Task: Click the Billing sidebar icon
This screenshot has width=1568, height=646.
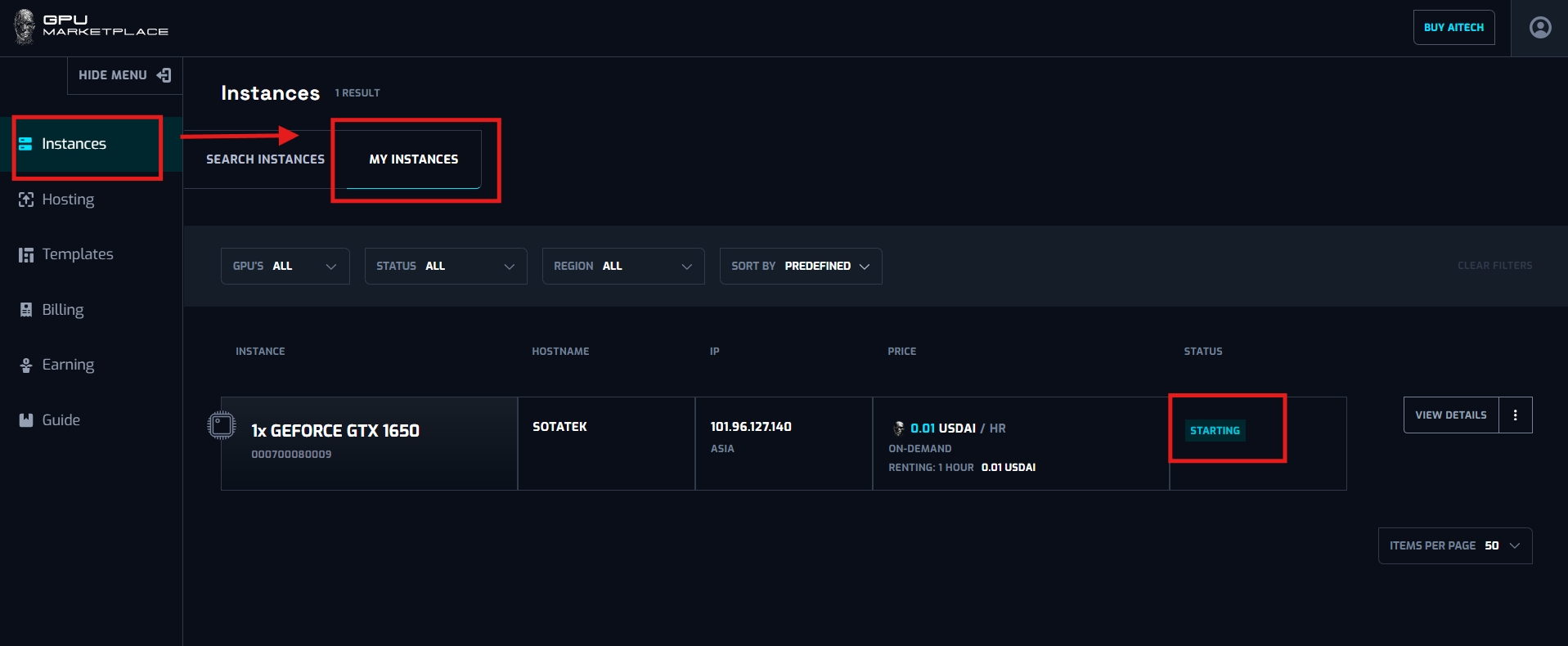Action: [x=26, y=310]
